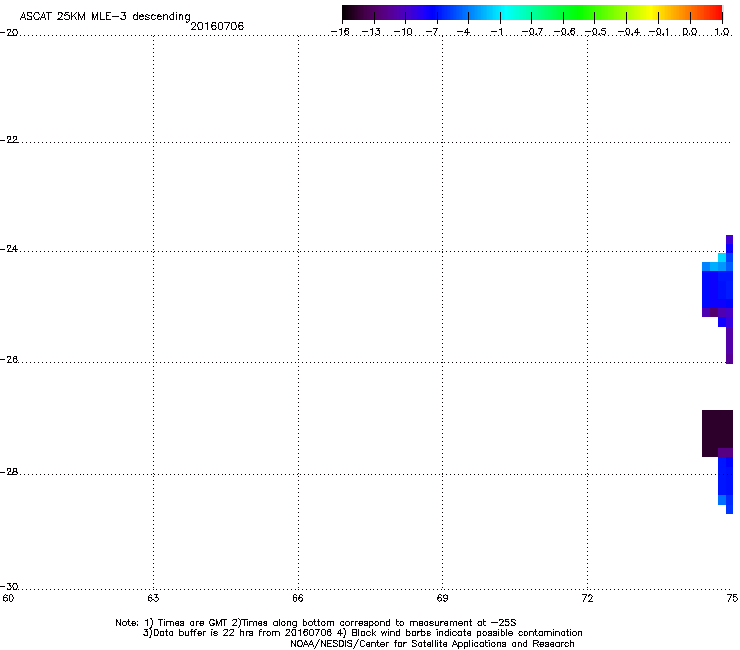
Task: Click the big blue data block near latitude -25
Action: [x=717, y=289]
